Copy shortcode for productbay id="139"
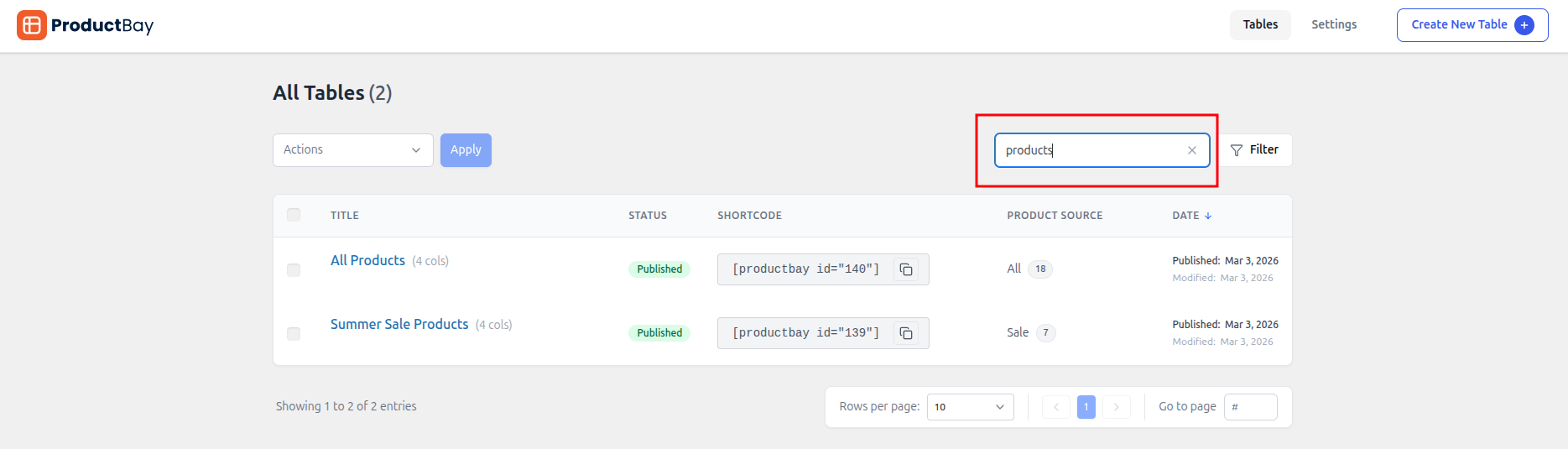Screen dimensions: 1568x449 [x=906, y=333]
